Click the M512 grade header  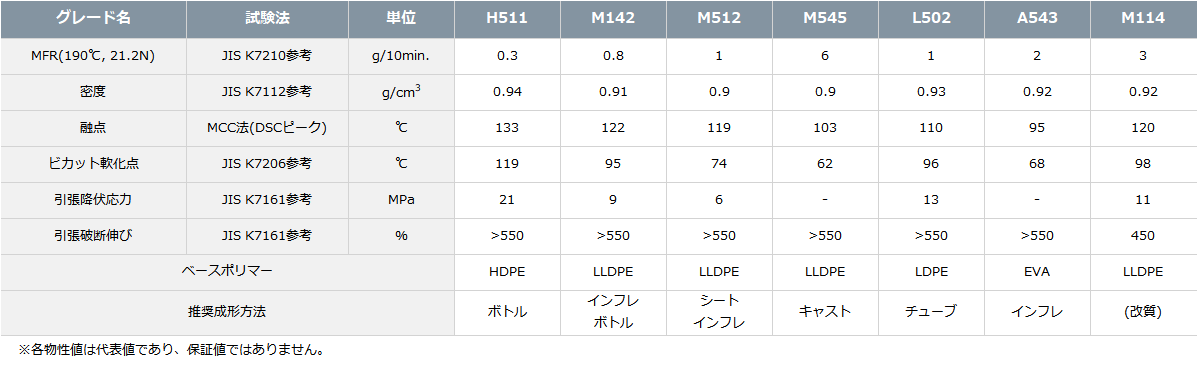(x=718, y=19)
